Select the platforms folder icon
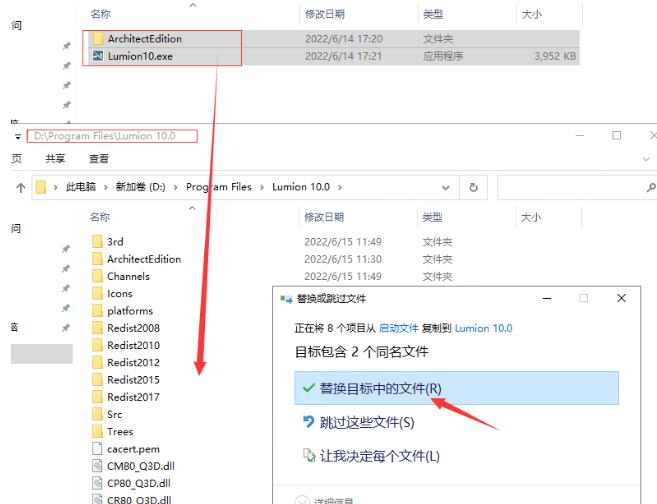657x504 pixels. click(97, 310)
